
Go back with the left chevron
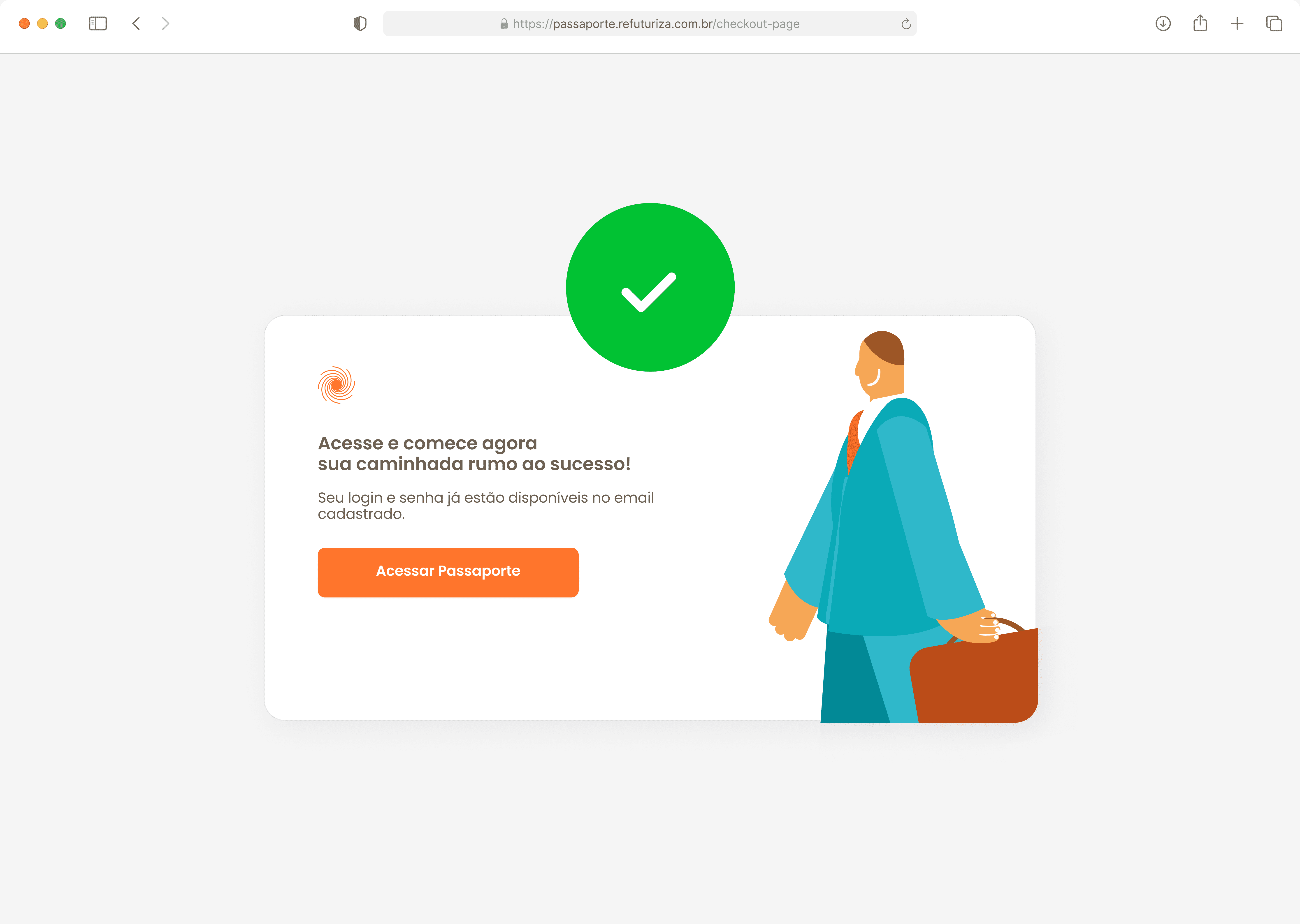(x=136, y=23)
